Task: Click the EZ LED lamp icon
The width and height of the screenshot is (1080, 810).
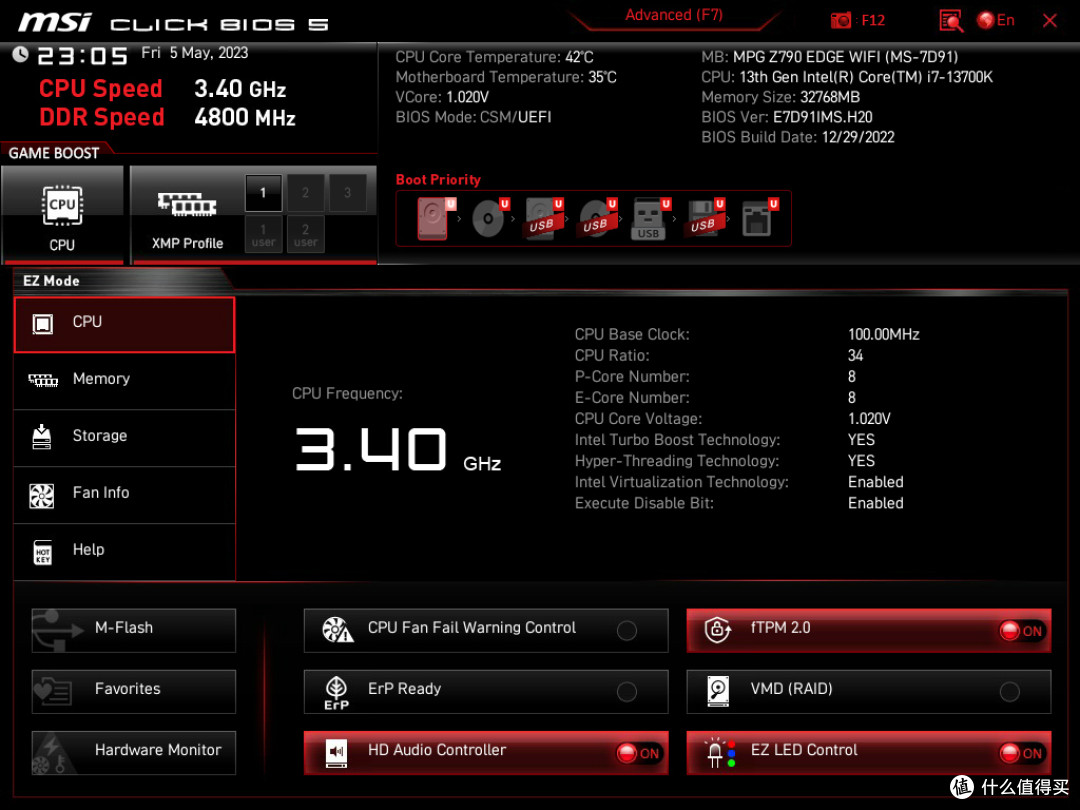Action: (x=720, y=753)
